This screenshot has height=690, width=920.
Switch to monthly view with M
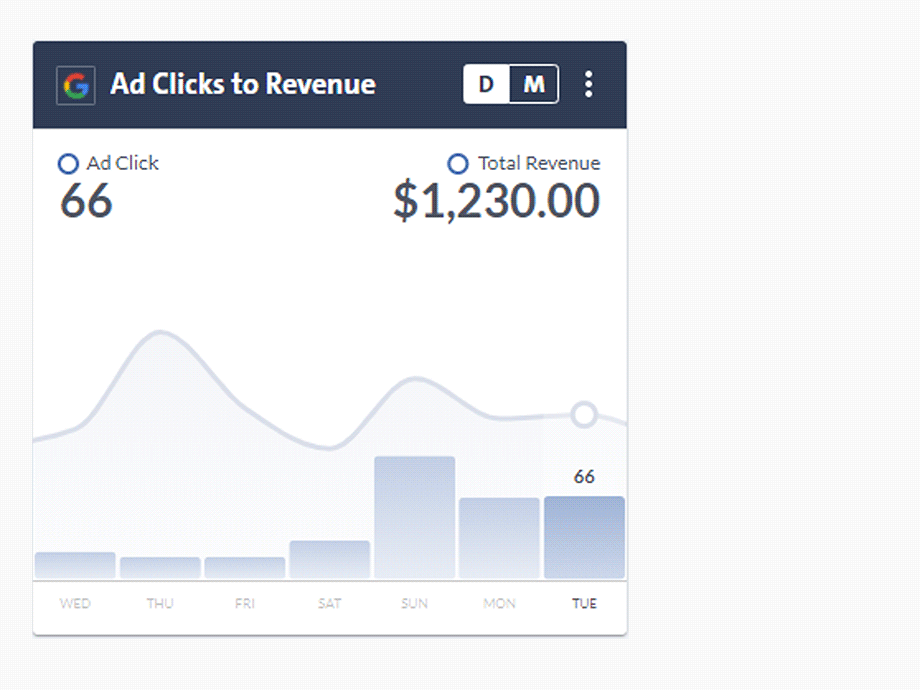[x=534, y=85]
